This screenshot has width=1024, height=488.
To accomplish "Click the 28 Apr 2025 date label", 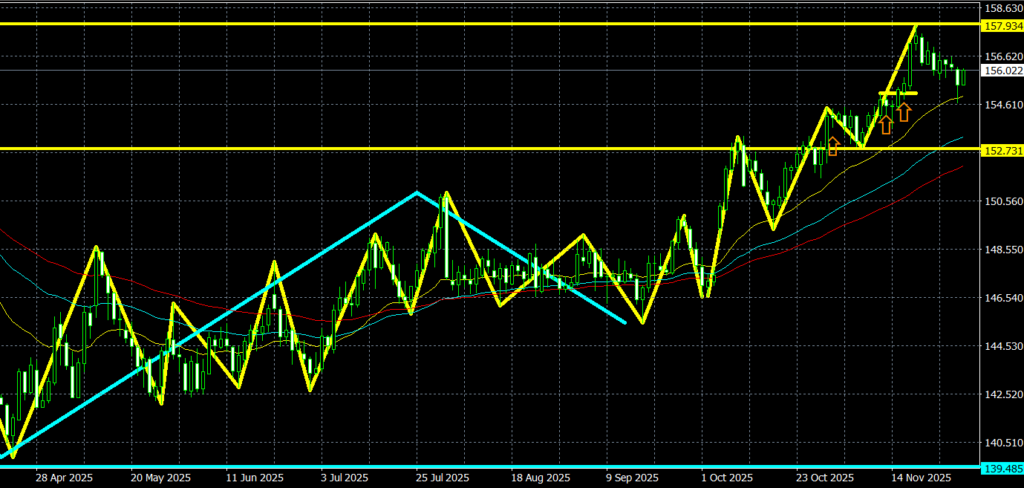I will (64, 478).
